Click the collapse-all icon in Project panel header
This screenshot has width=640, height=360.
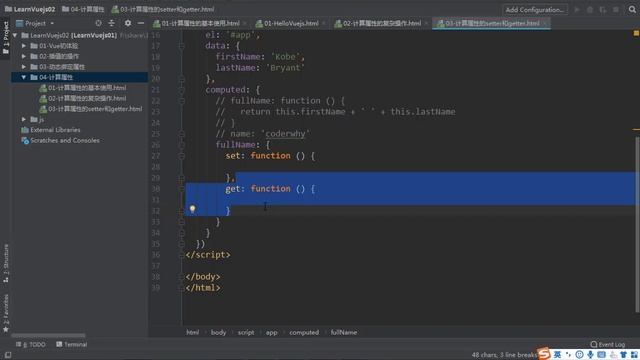(x=111, y=23)
